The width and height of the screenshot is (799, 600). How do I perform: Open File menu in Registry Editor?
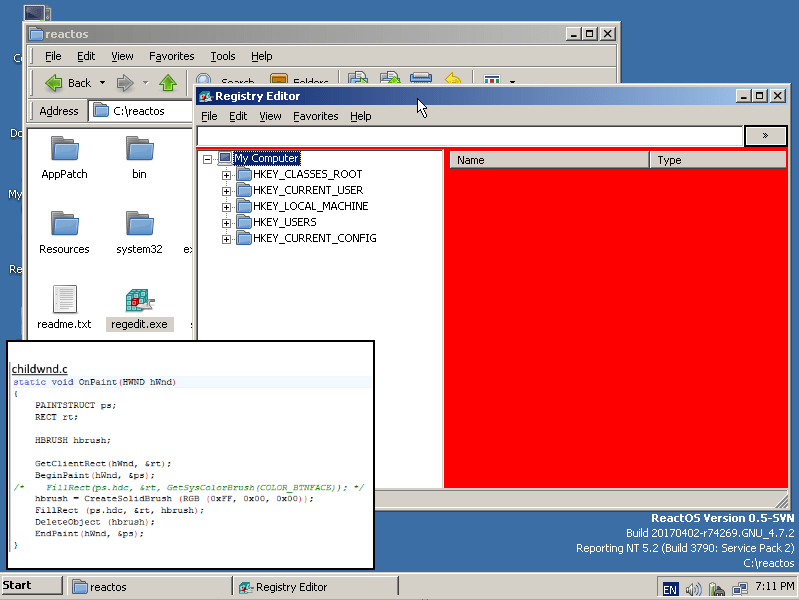[x=209, y=116]
